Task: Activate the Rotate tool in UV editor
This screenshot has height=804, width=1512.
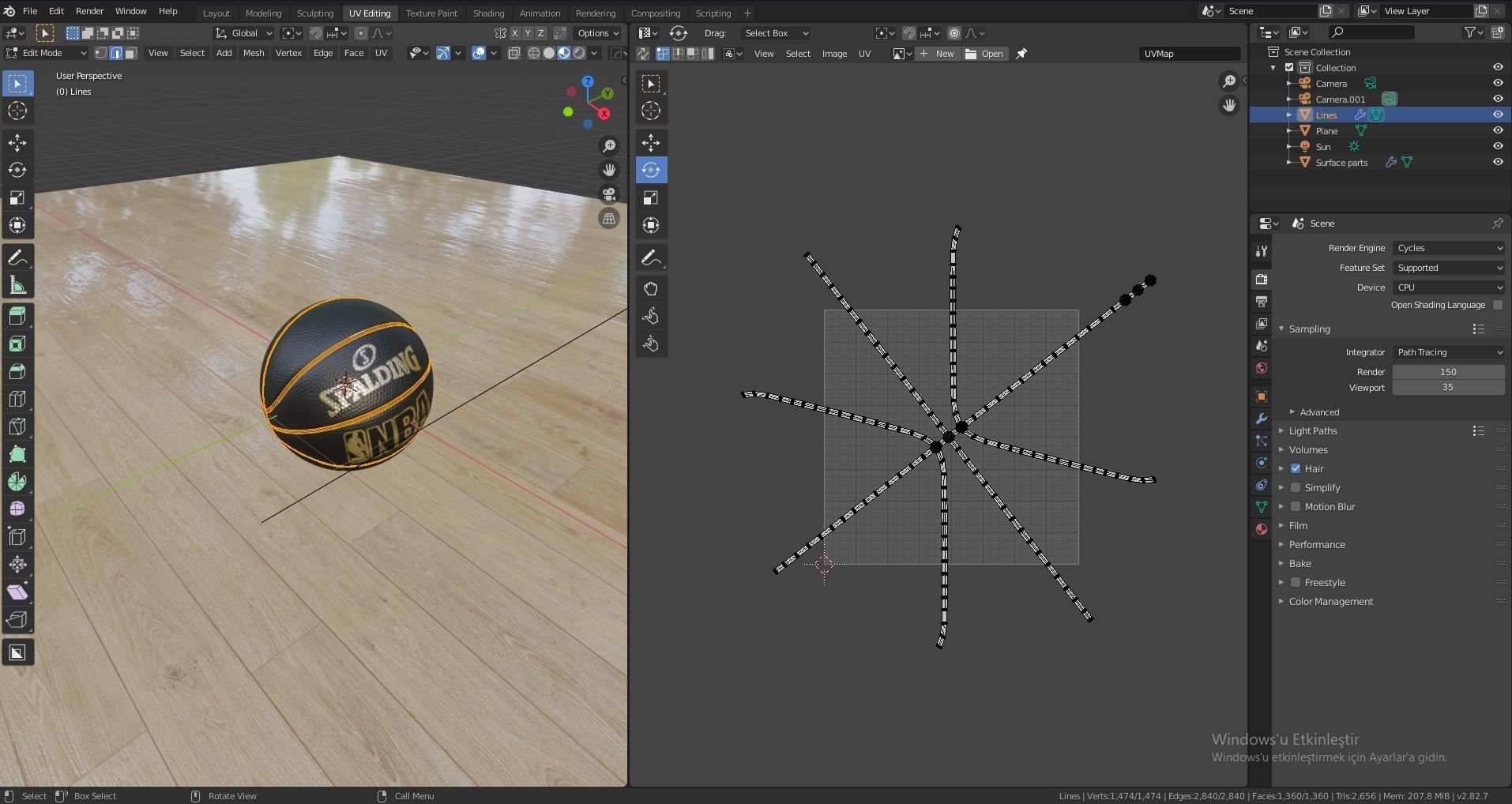Action: [651, 171]
